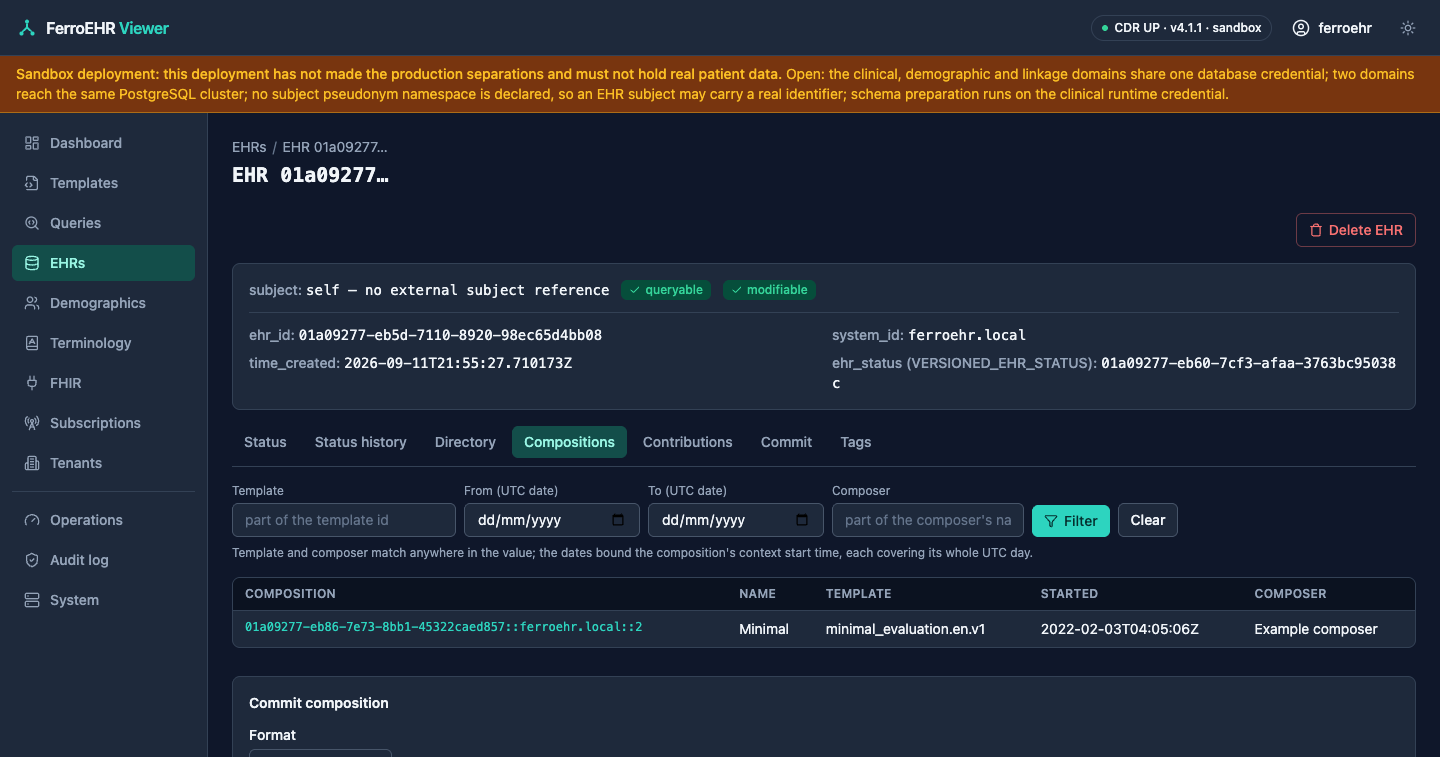Open Subscriptions in the sidebar
Screen dimensions: 1440x757
pos(103,423)
